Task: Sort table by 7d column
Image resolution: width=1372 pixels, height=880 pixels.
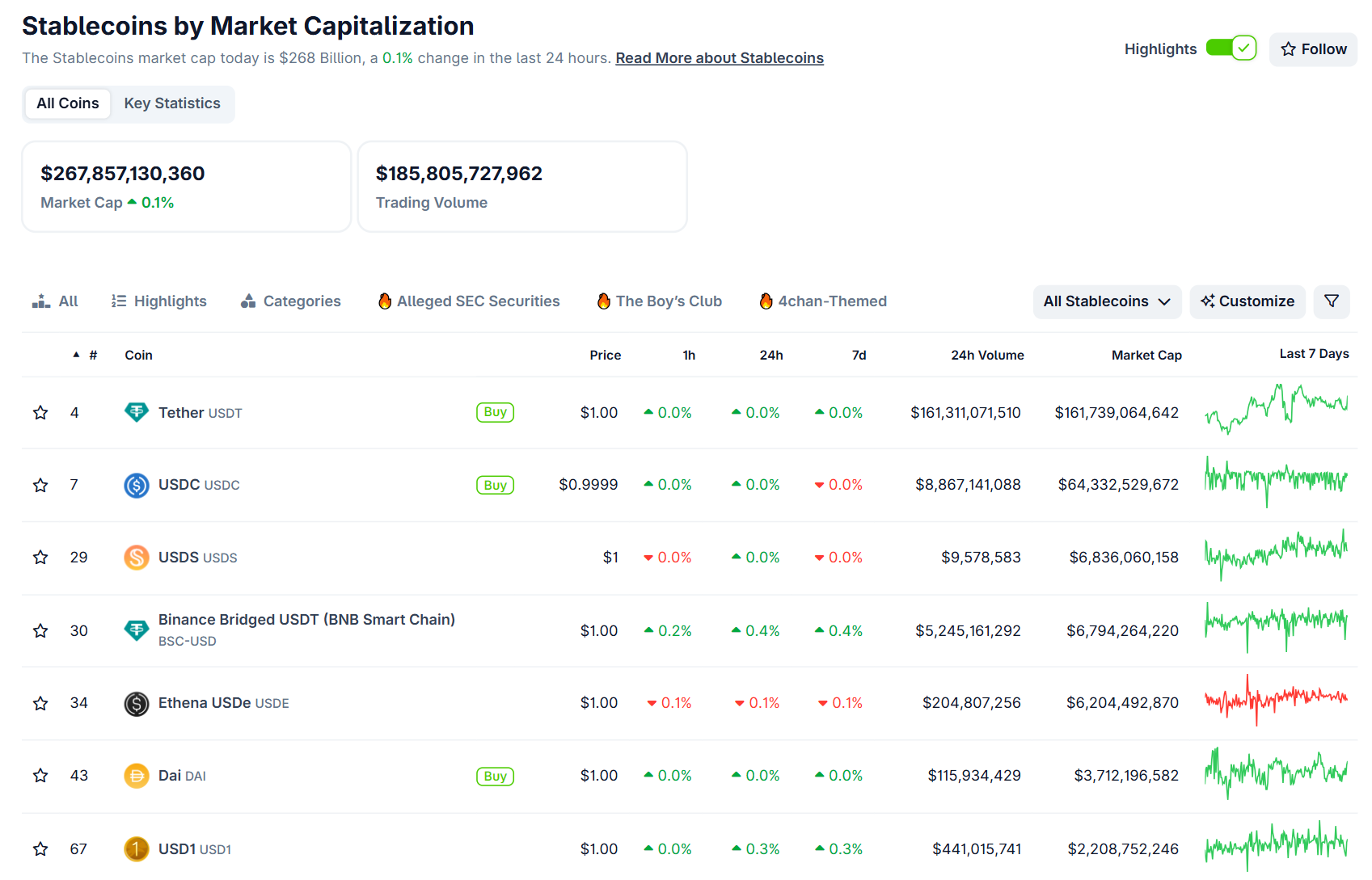Action: point(859,355)
